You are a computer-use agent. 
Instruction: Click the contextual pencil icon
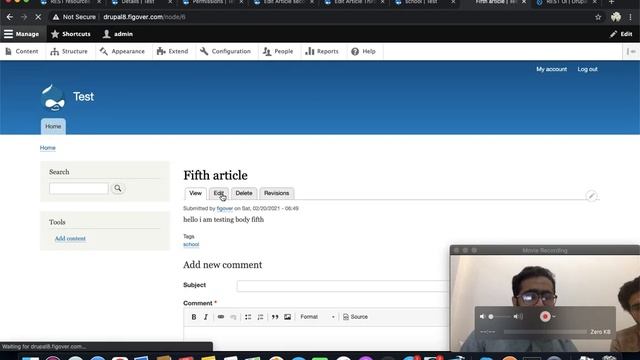coord(591,196)
